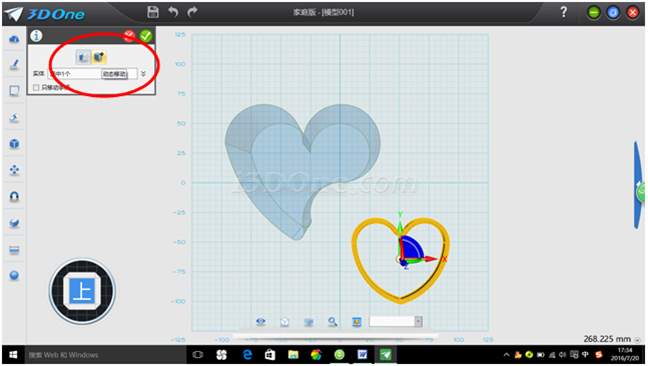Select the dynamic move mode icon
Image resolution: width=648 pixels, height=366 pixels.
point(99,57)
